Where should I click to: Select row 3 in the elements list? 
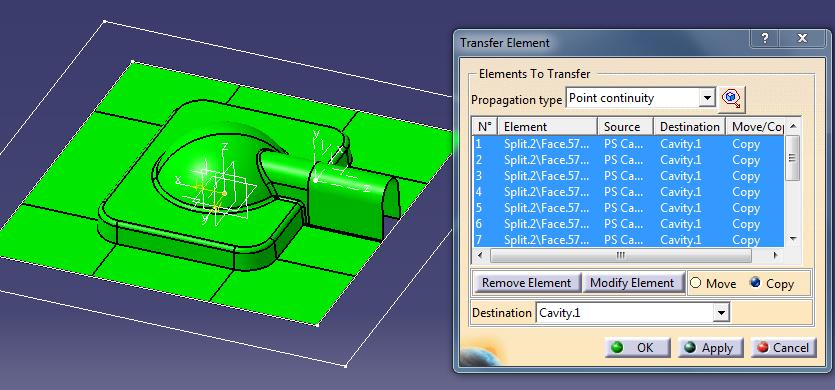628,176
